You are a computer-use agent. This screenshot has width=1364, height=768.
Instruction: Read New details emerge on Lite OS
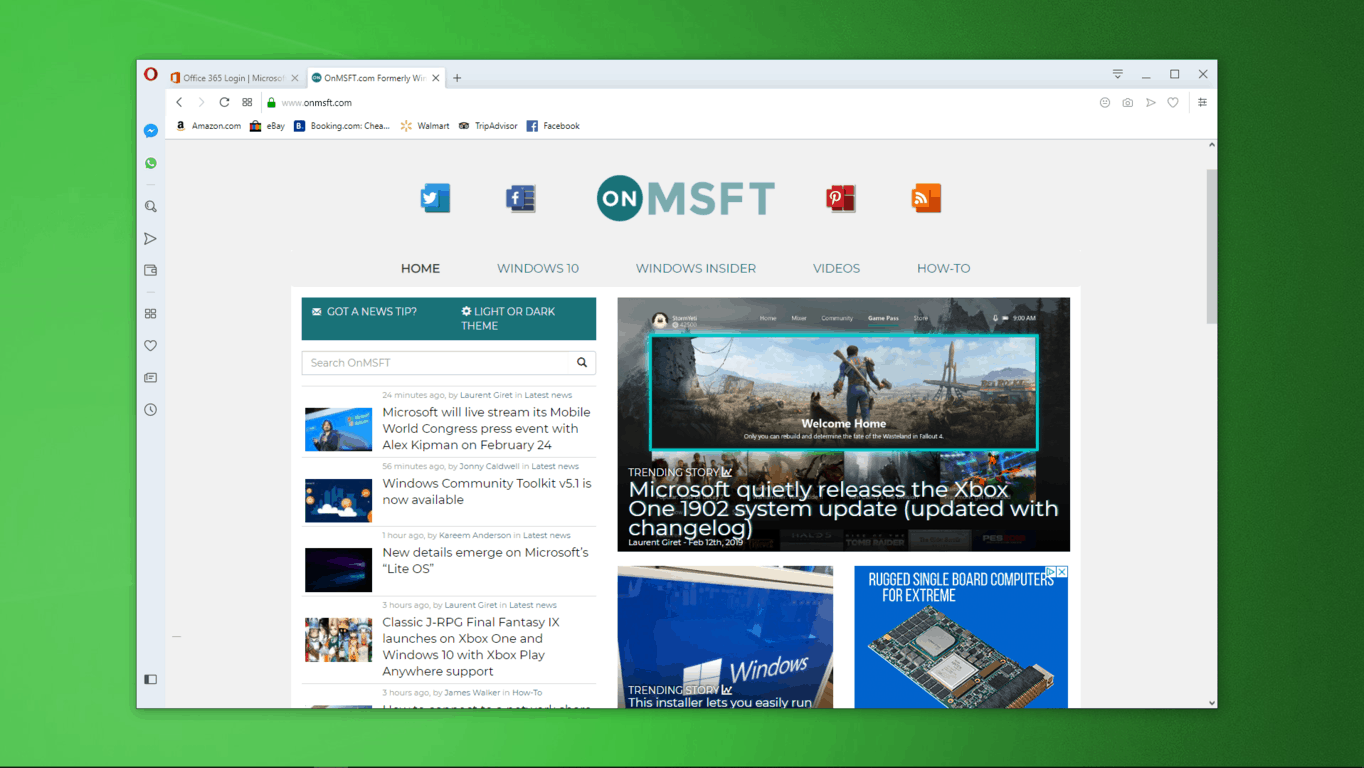click(x=485, y=560)
